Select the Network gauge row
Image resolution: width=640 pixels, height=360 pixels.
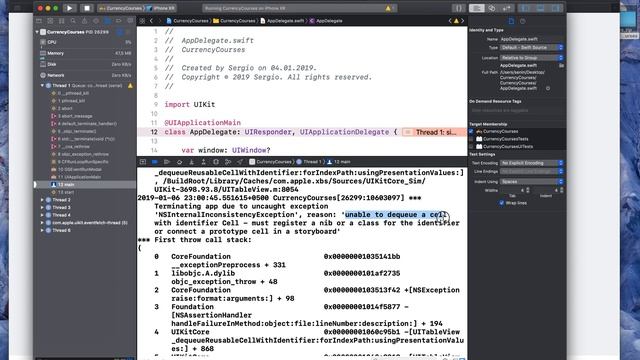point(85,75)
